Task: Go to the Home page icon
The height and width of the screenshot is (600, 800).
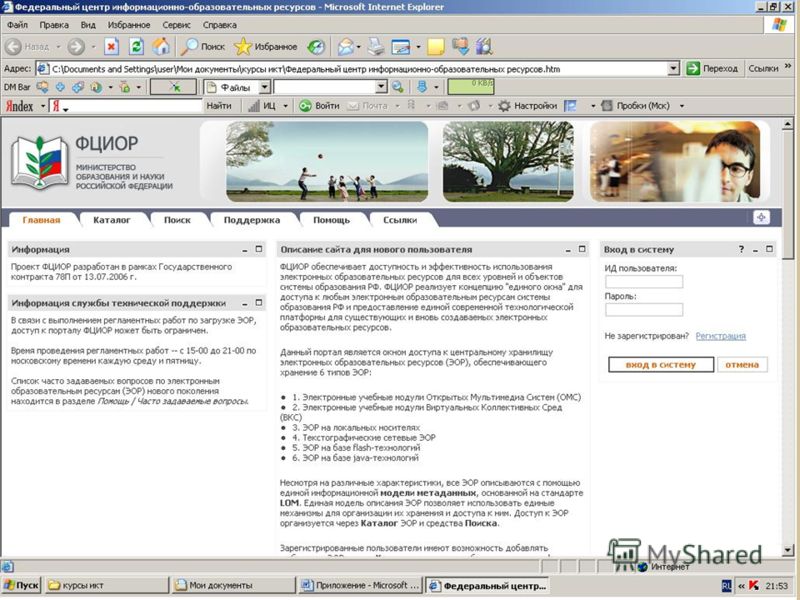Action: tap(161, 47)
